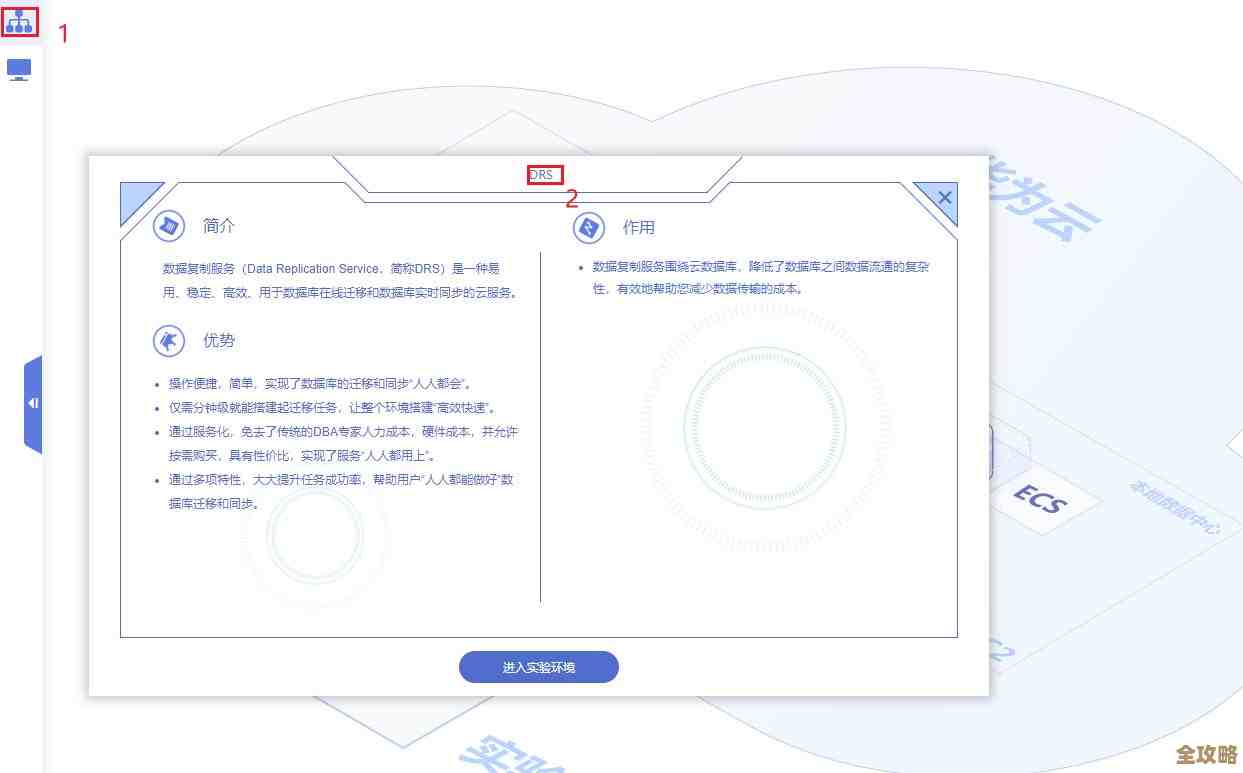1243x773 pixels.
Task: Click the circular progress ring in the 作用 panel
Action: (766, 427)
